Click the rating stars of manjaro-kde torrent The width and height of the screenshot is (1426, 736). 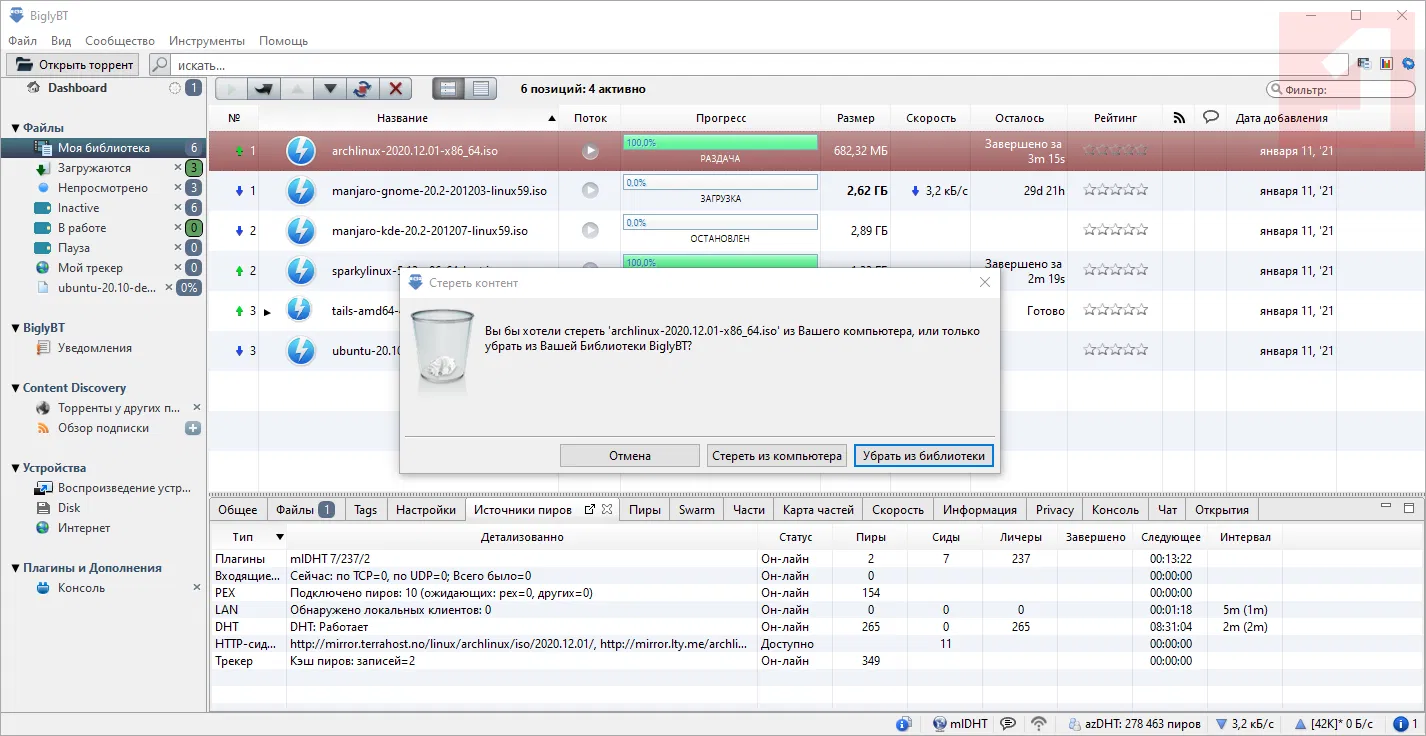coord(1116,230)
